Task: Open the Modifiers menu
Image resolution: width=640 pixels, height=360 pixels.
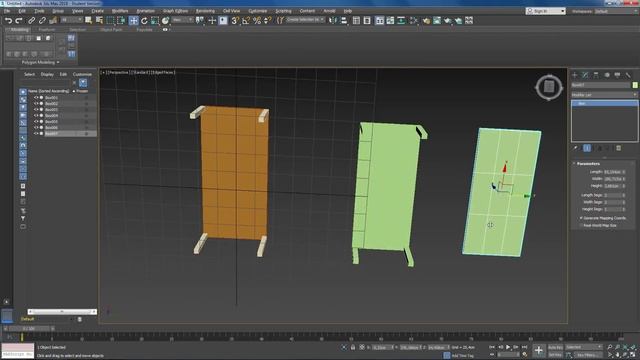Action: (120, 11)
